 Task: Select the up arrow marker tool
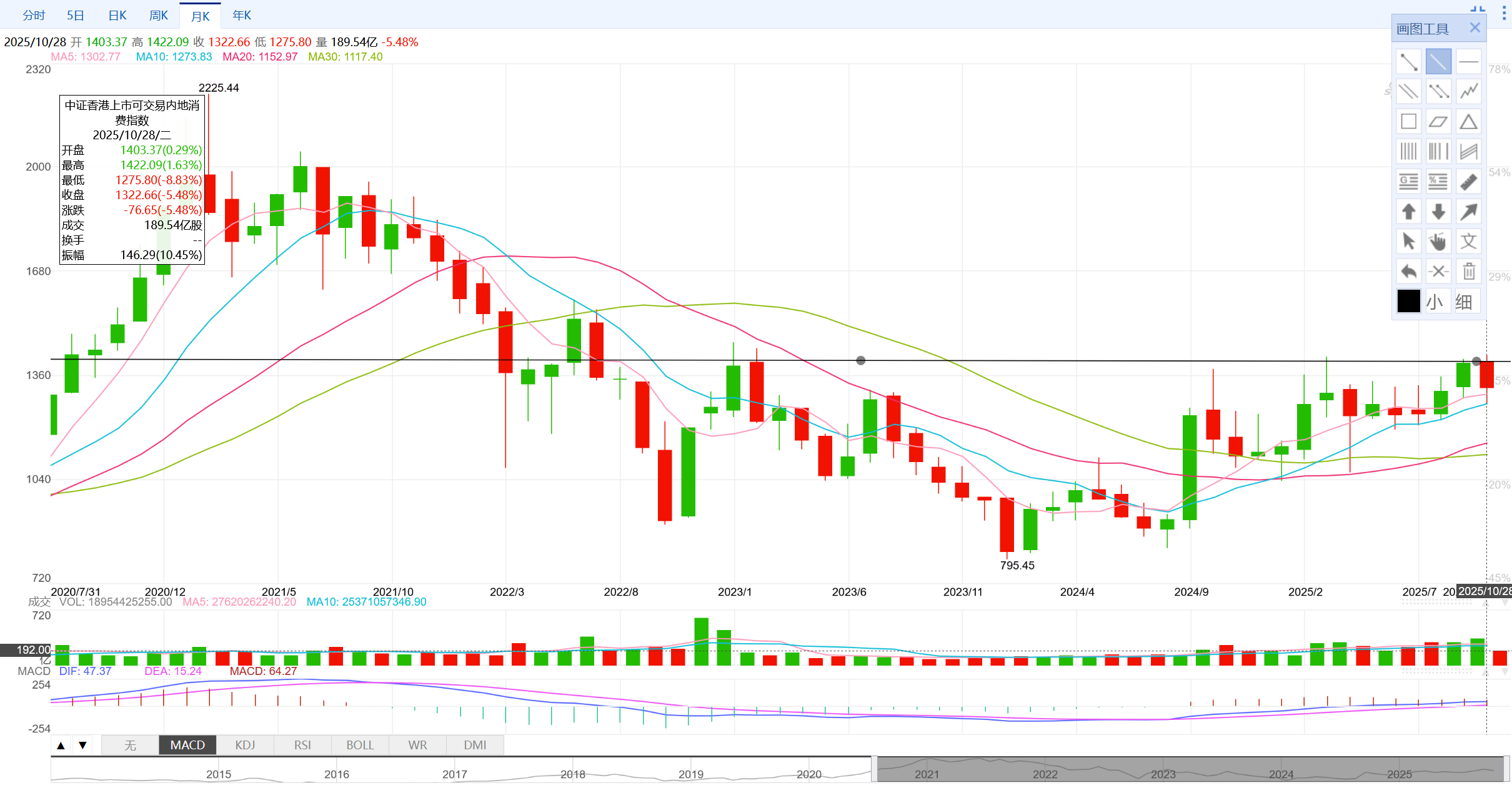(1408, 212)
